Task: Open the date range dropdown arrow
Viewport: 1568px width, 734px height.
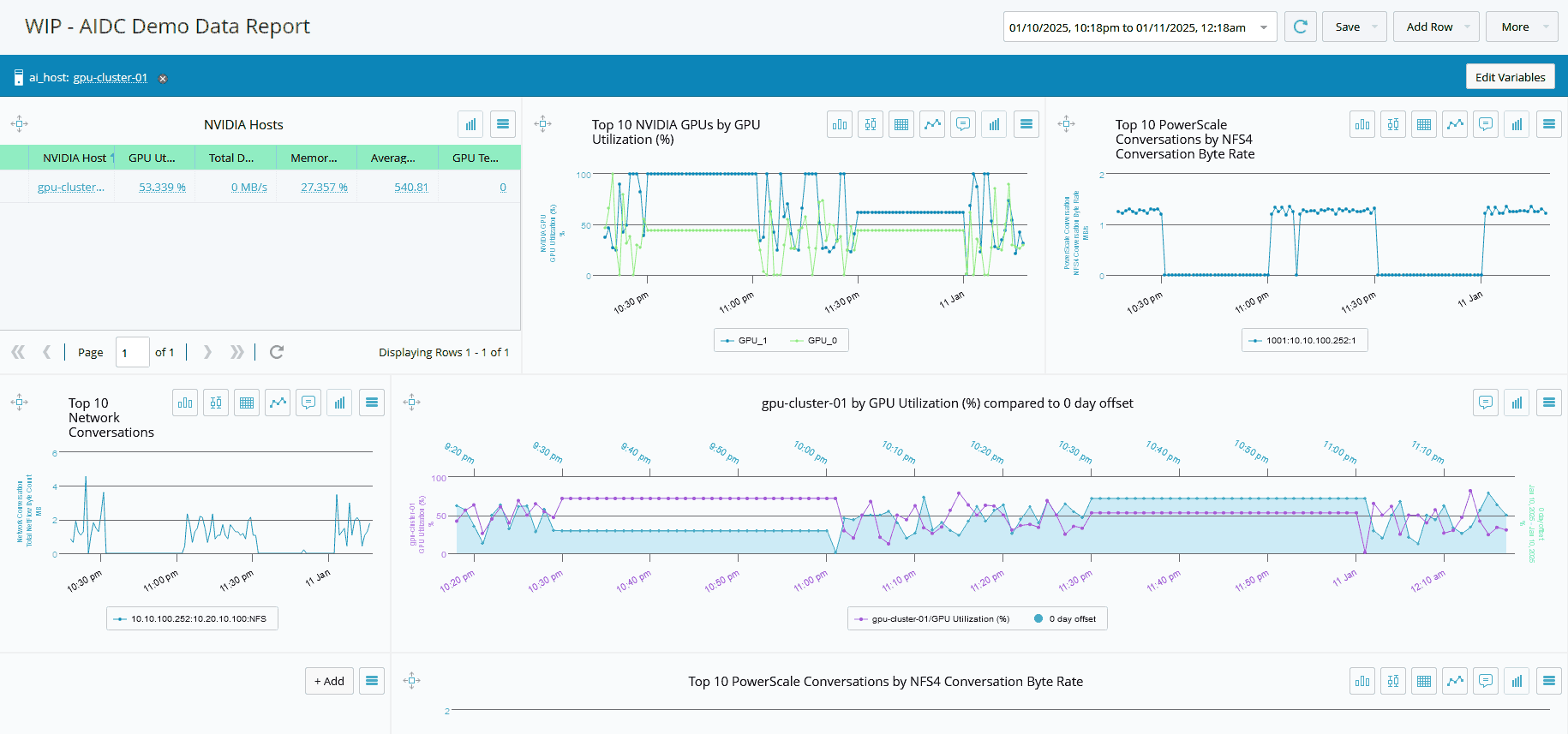Action: coord(1264,27)
